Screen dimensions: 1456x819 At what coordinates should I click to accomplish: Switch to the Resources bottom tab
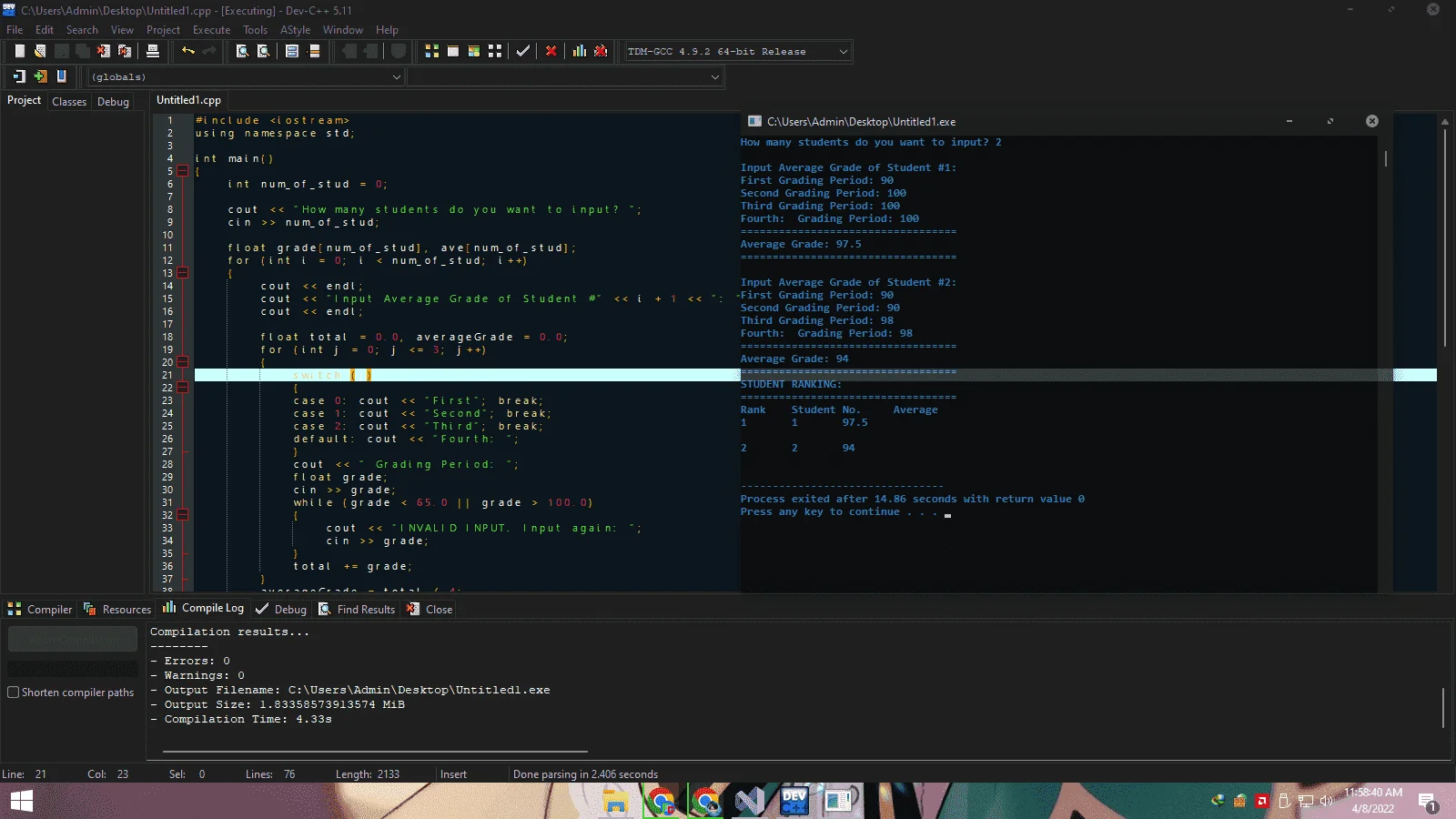coord(116,609)
